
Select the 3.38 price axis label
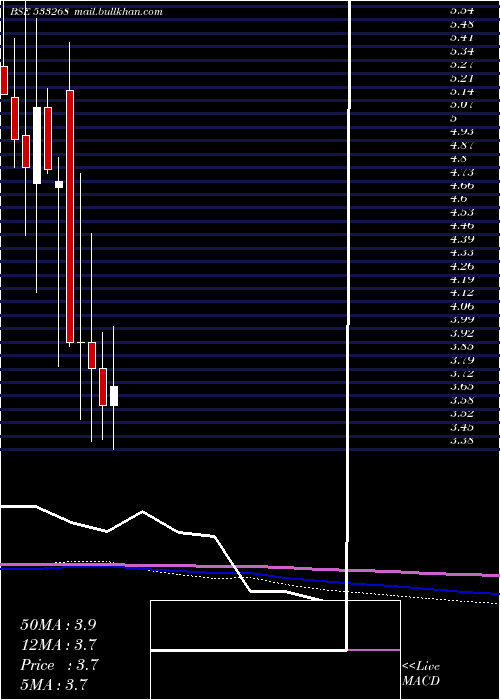point(462,441)
